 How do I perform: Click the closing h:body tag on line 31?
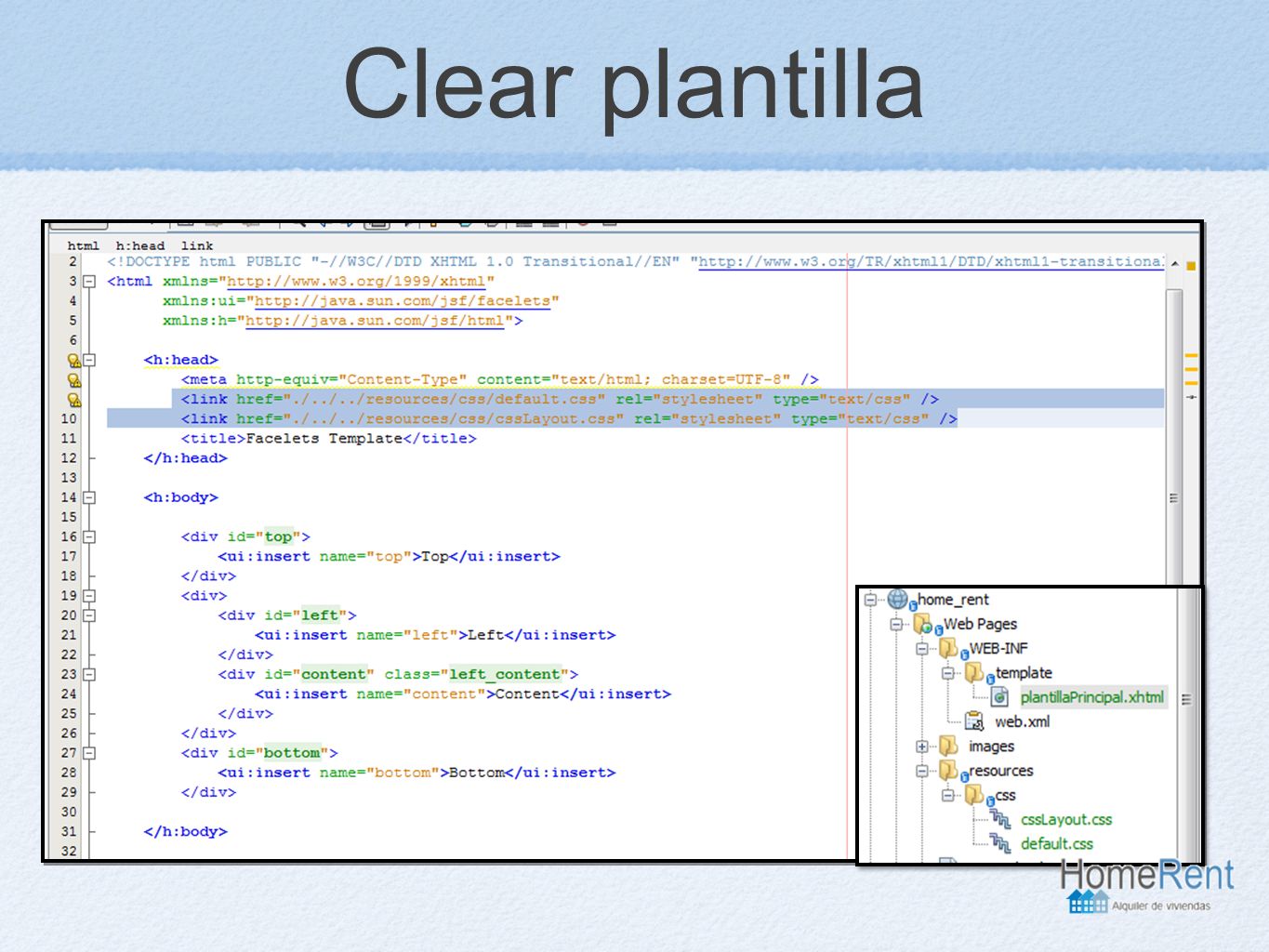[x=185, y=831]
